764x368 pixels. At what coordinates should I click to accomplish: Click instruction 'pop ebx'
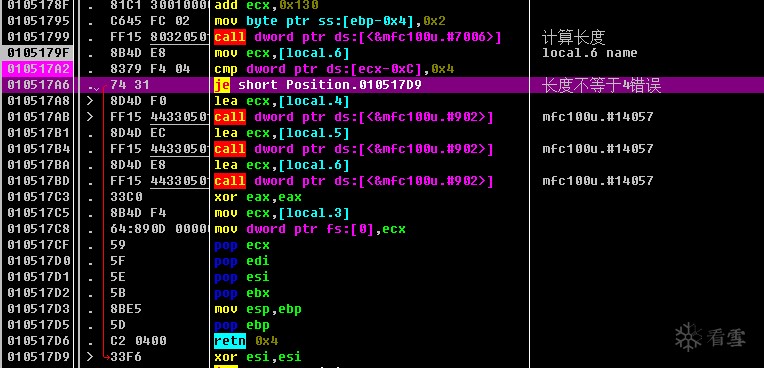point(242,293)
